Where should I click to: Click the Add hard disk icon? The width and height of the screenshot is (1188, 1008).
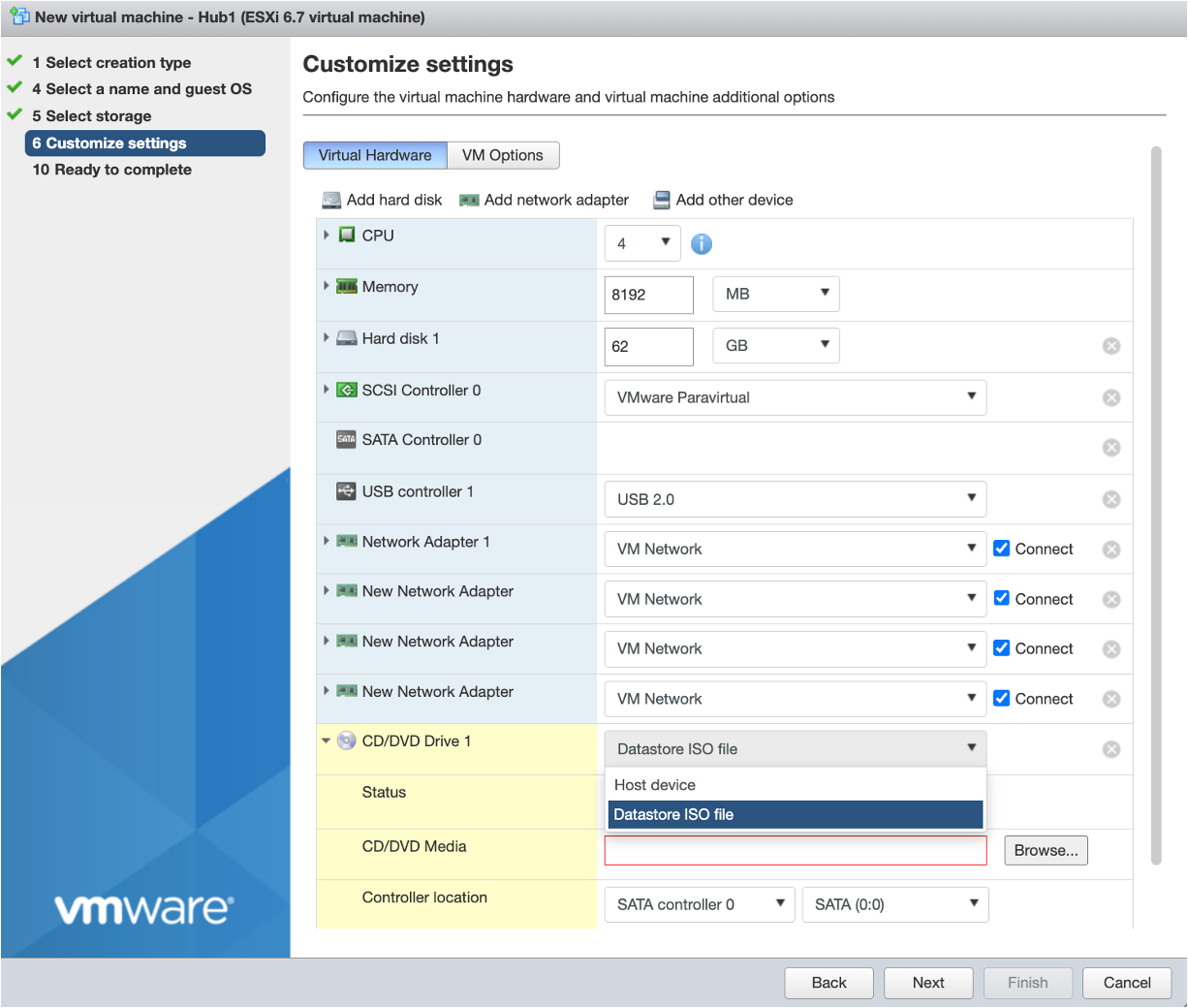[331, 200]
